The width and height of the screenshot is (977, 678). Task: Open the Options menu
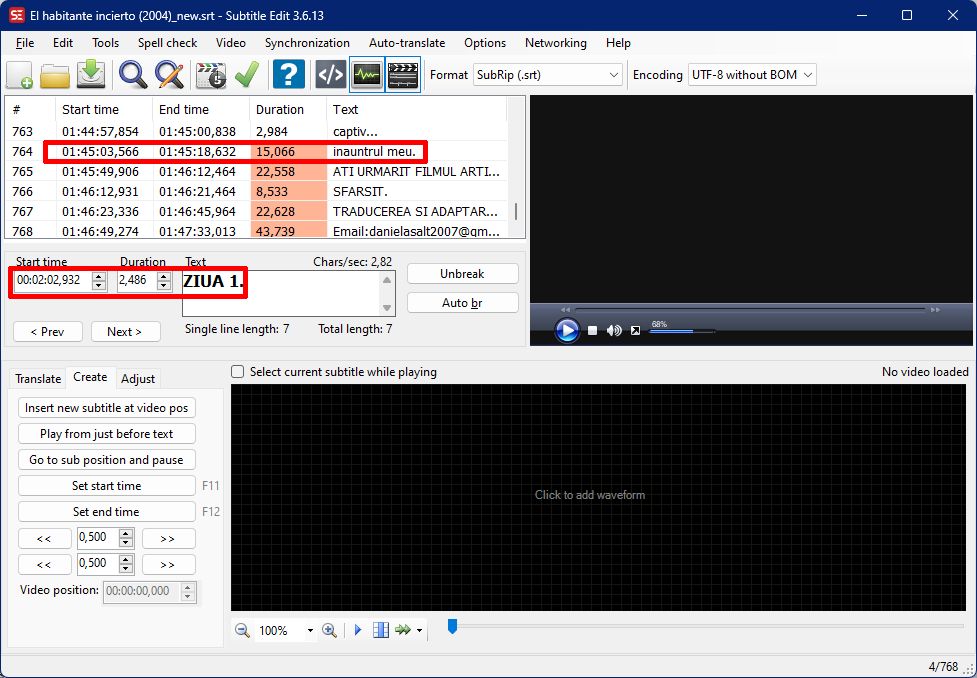pos(485,43)
